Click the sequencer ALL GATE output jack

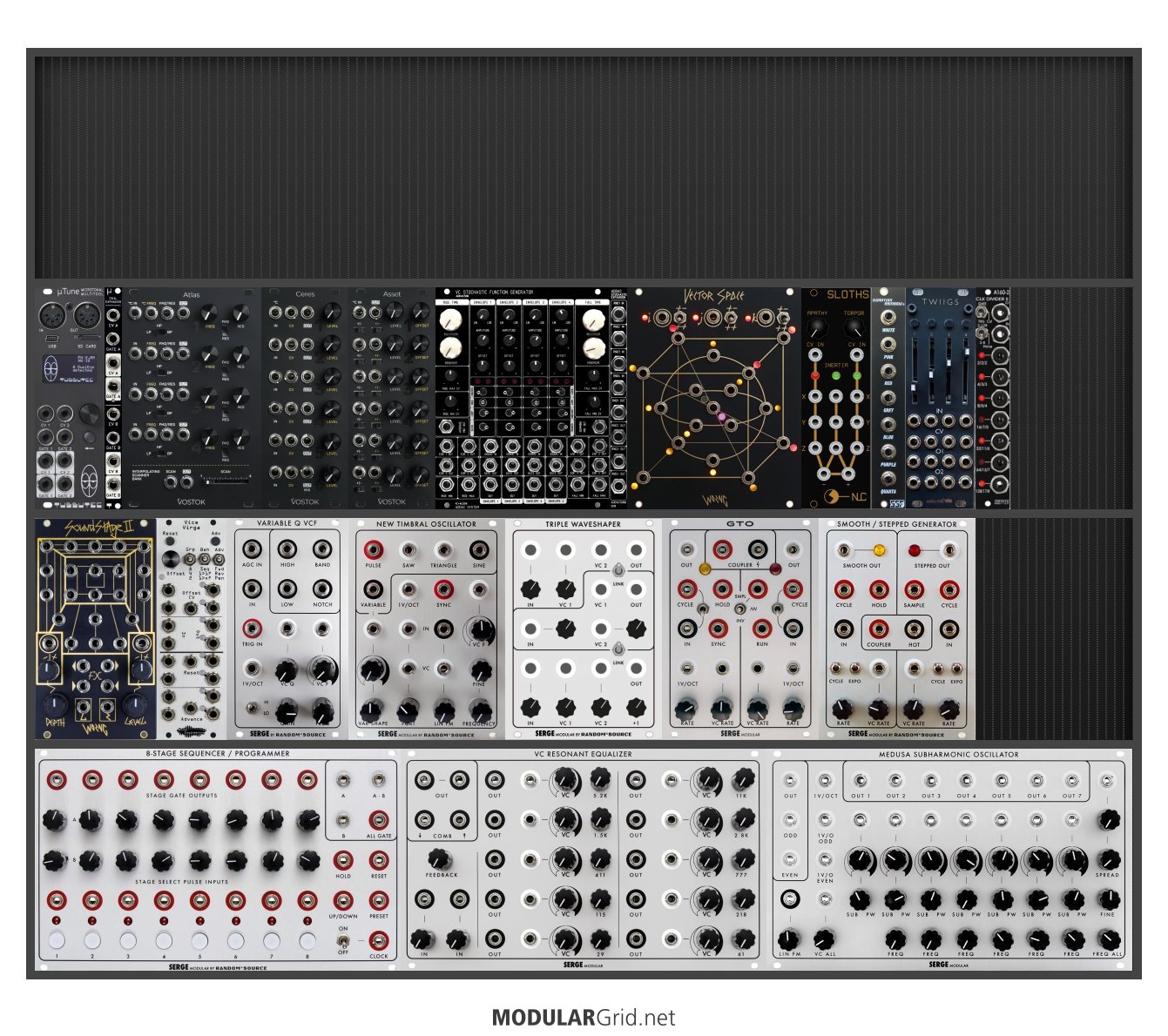point(379,820)
